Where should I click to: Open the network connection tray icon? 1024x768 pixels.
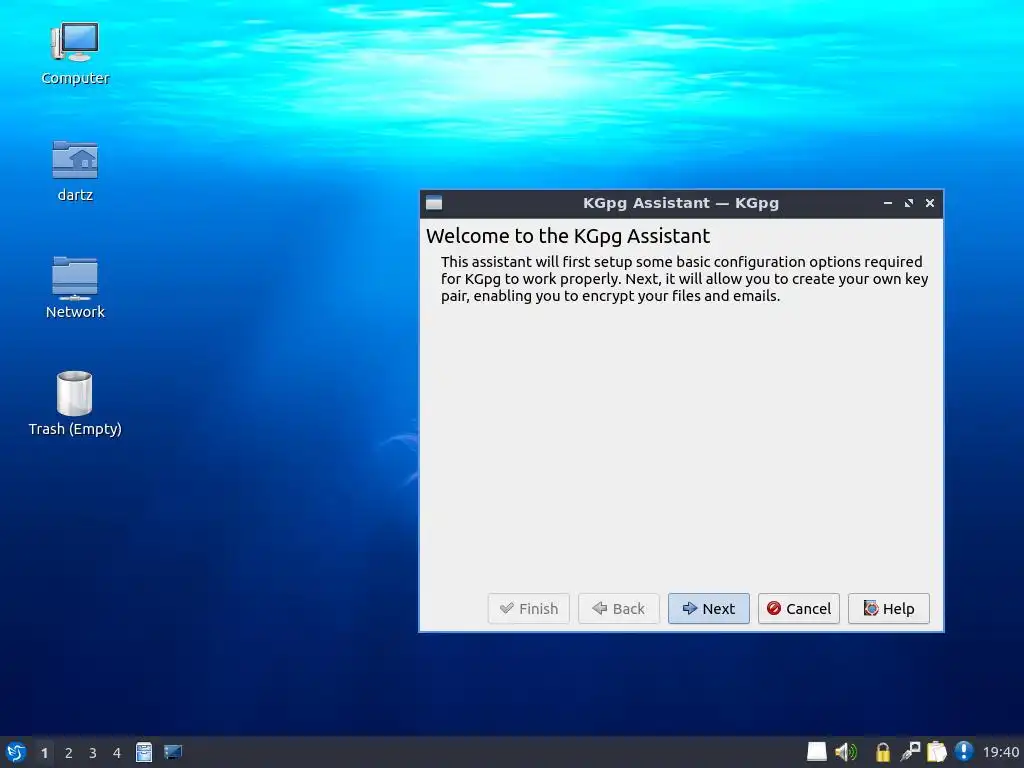(x=910, y=752)
